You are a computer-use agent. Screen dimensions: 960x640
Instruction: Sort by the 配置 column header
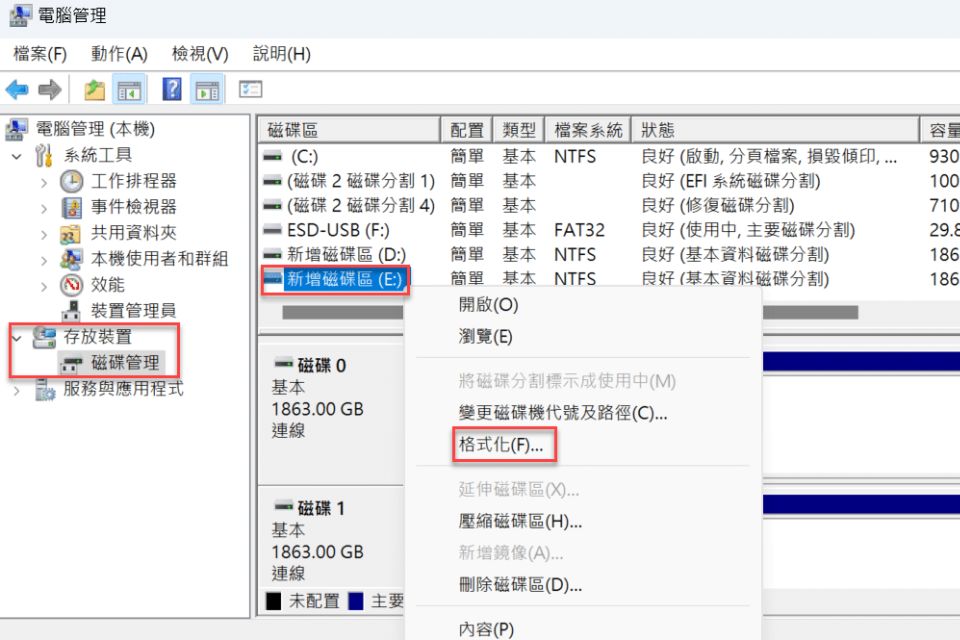pos(467,130)
